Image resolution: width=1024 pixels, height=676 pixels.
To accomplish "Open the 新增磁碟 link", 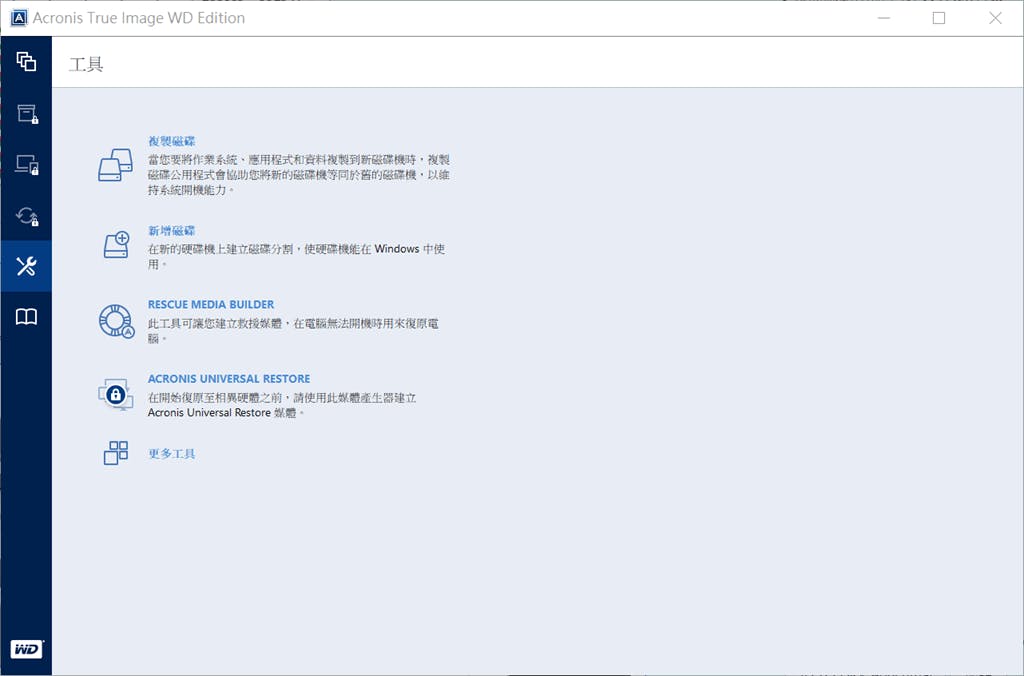I will [171, 231].
